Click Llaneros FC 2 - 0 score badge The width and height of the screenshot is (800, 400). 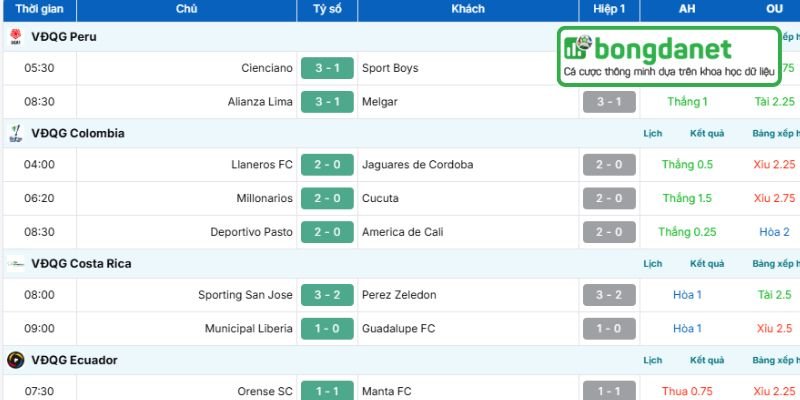coord(327,165)
